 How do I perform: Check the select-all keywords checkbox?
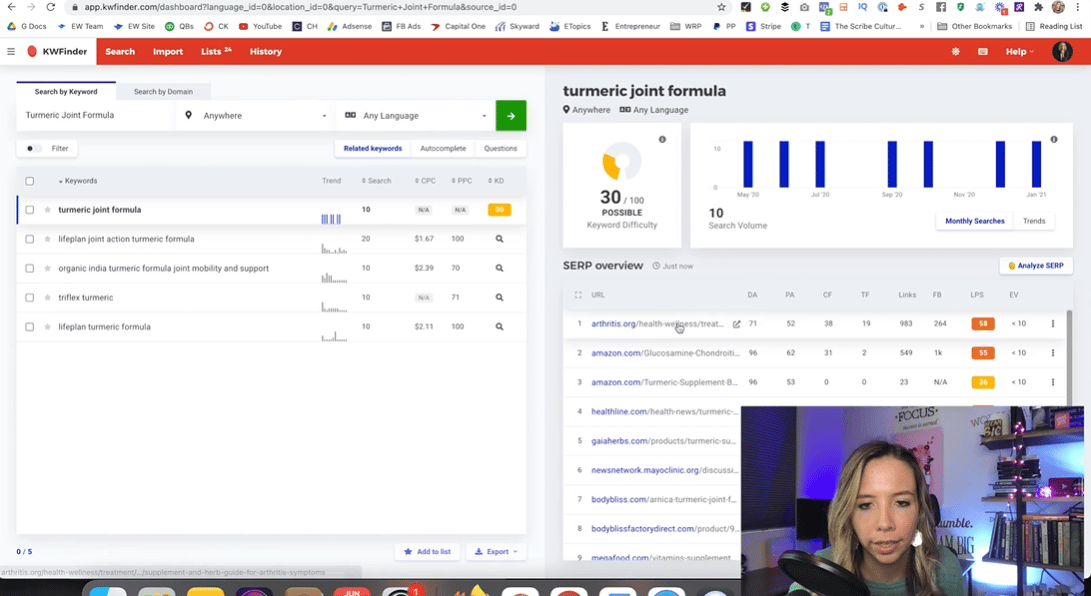[x=29, y=181]
